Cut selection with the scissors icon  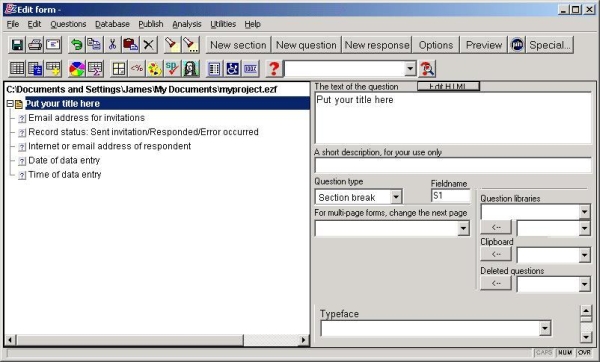[112, 45]
